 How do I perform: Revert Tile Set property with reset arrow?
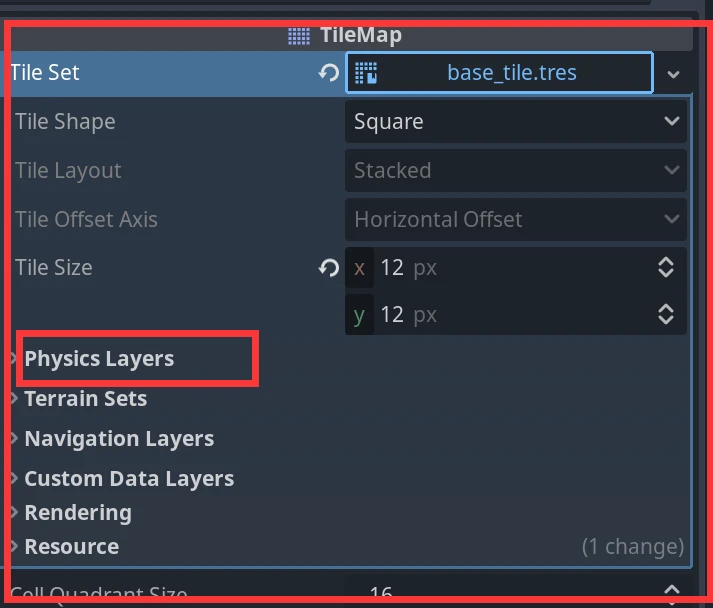tap(329, 73)
